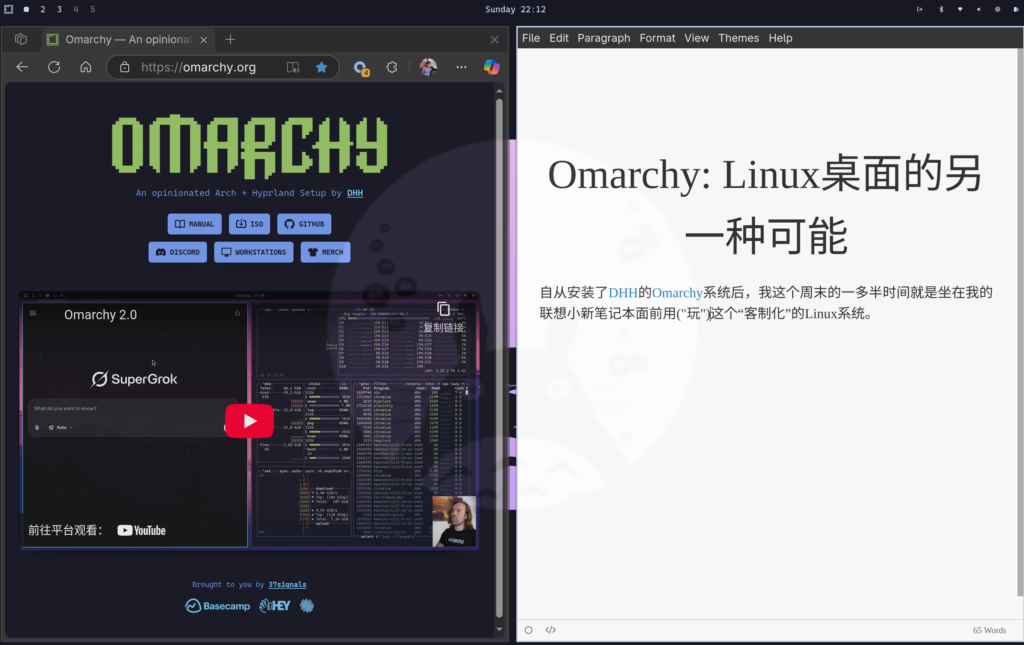
Task: Click the webpage scrollbar down arrow
Action: [x=499, y=630]
